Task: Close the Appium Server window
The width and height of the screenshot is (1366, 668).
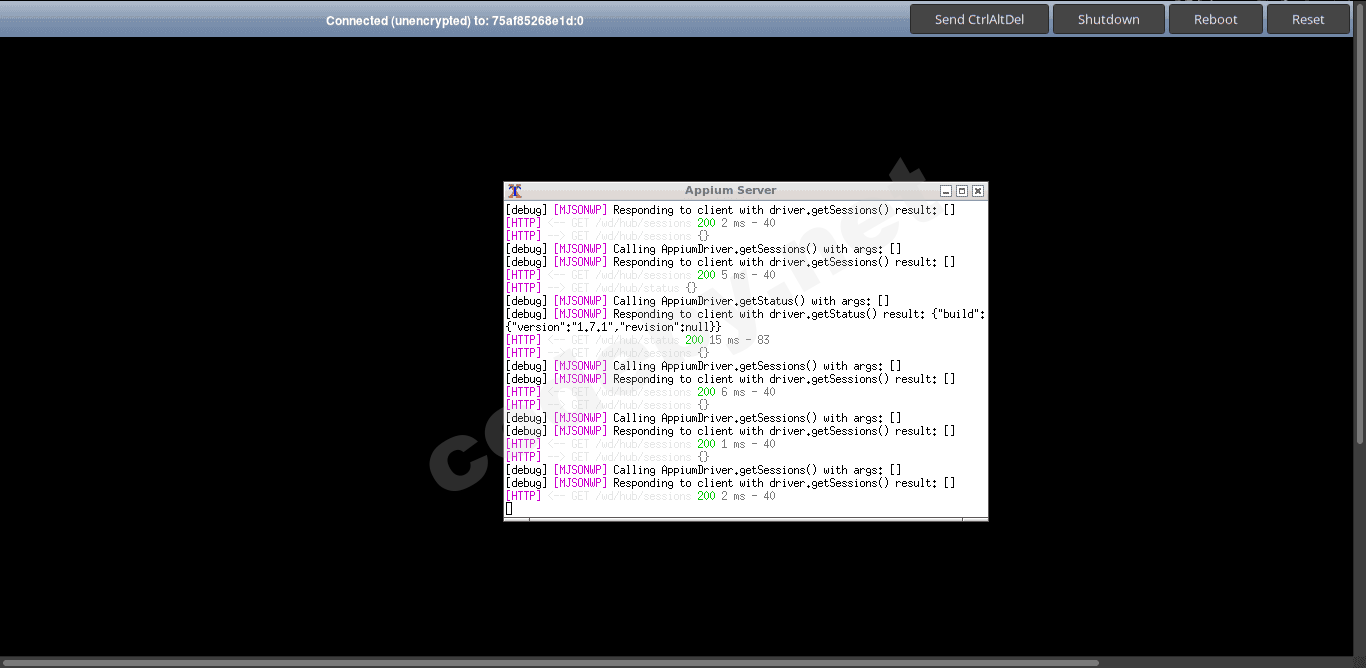Action: tap(978, 191)
